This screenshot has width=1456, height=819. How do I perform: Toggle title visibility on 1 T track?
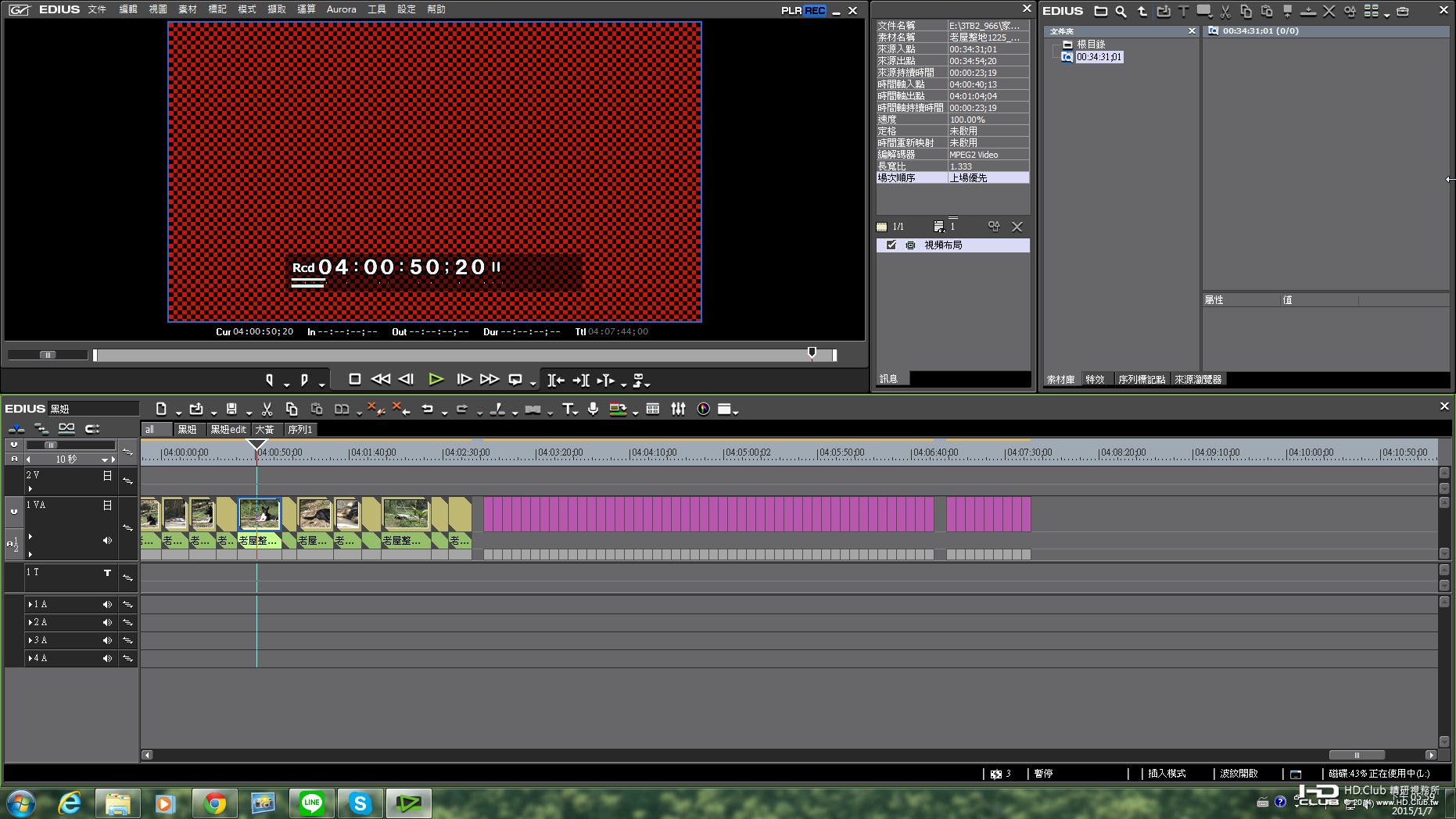107,573
